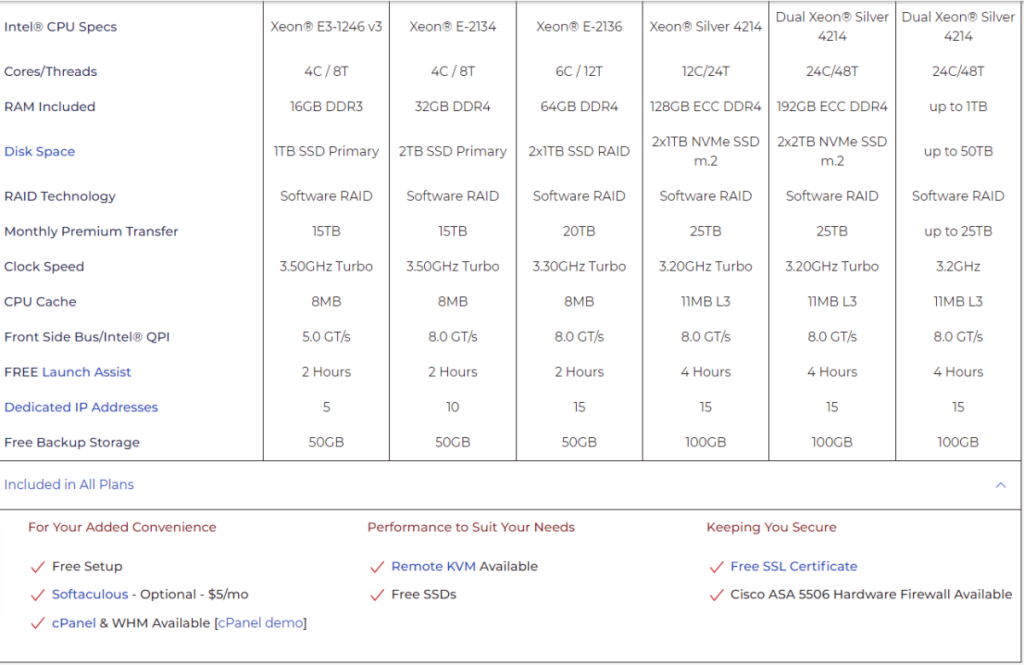
Task: Open the Disk Space link
Action: coord(39,151)
